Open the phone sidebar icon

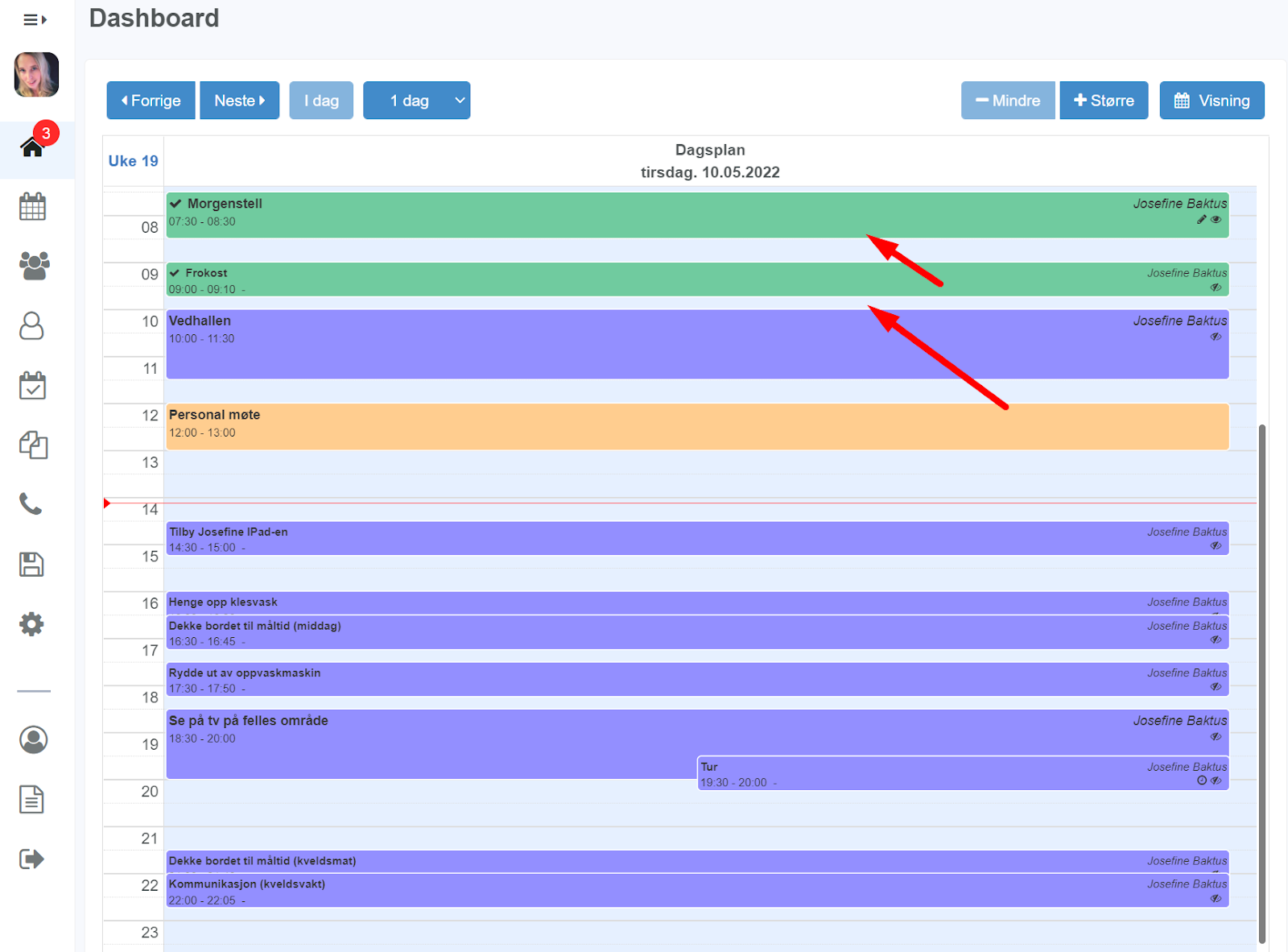point(31,504)
